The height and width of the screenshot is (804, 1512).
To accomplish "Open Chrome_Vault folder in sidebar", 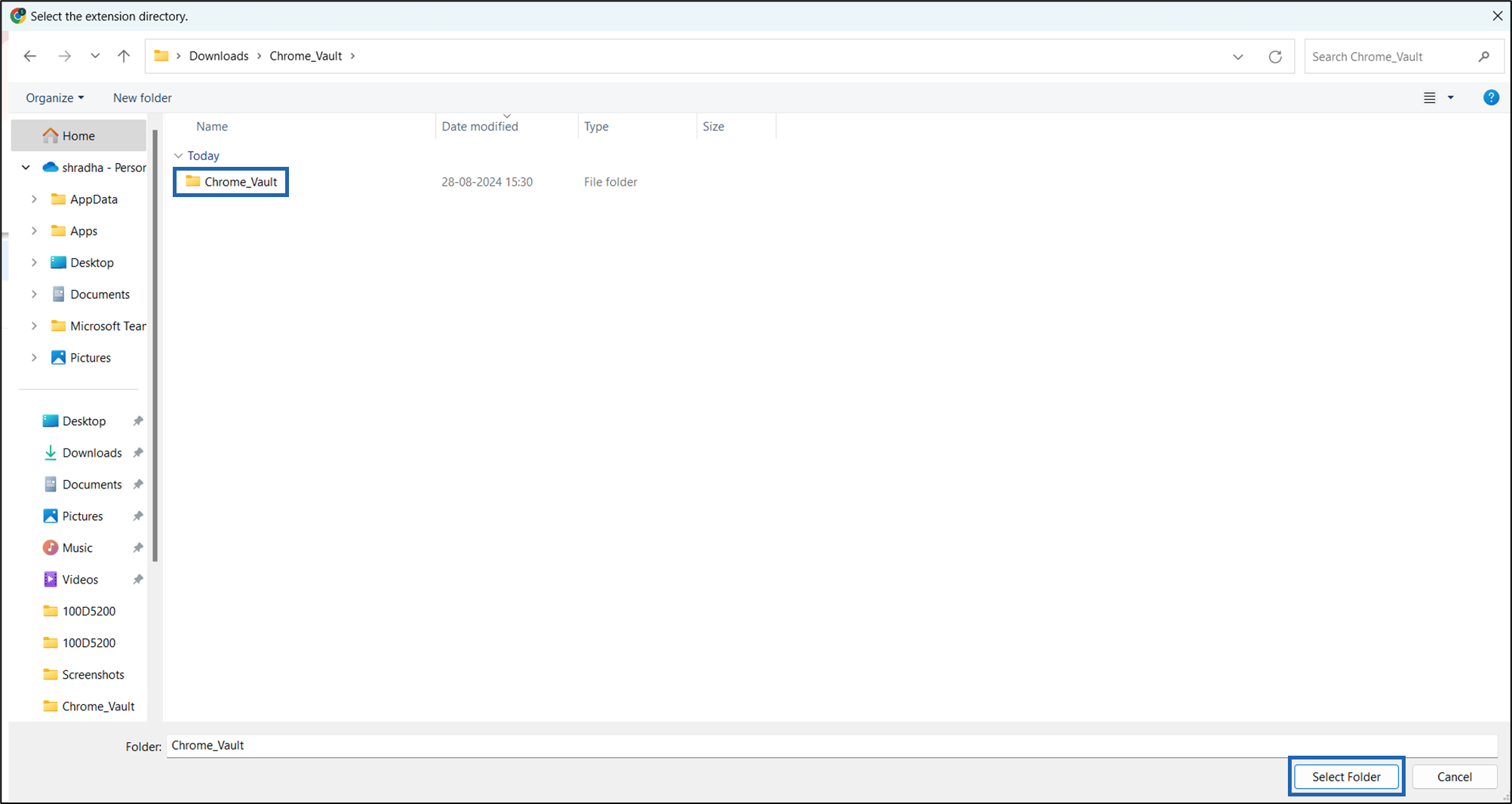I will (88, 707).
